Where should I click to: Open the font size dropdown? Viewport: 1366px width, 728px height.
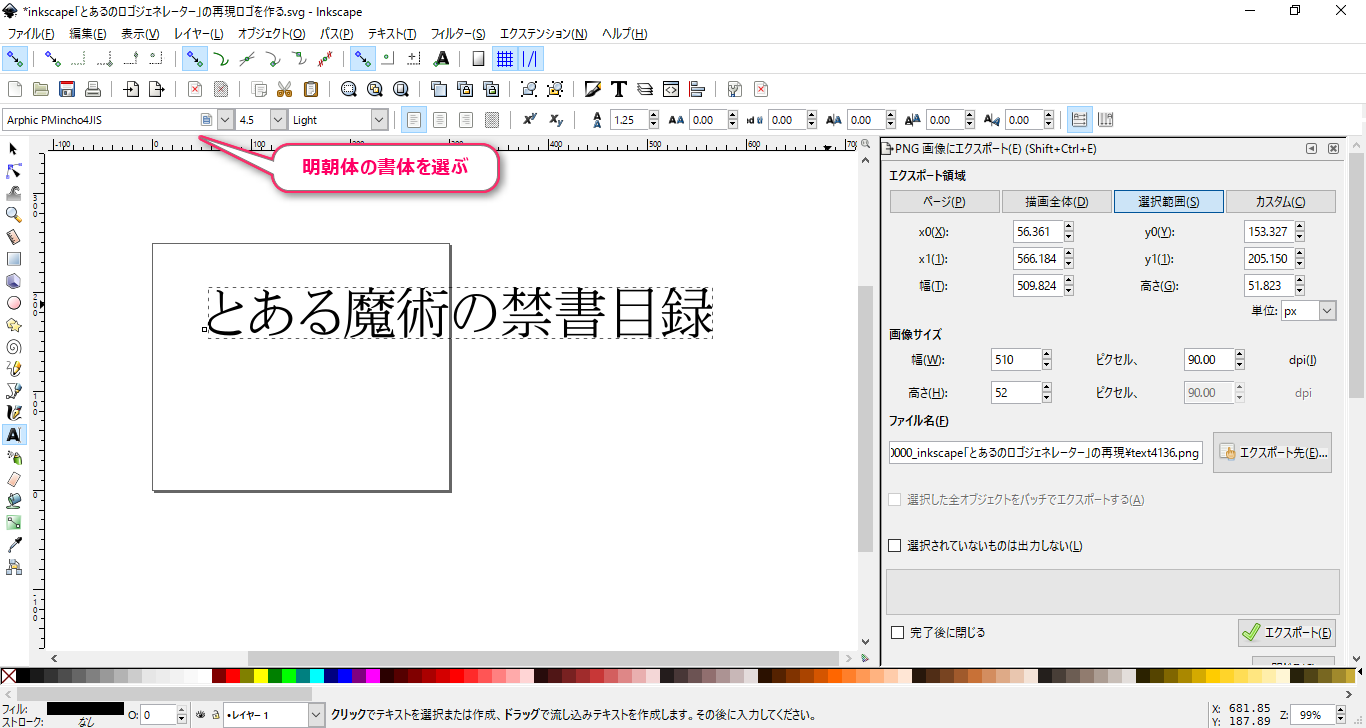pyautogui.click(x=278, y=120)
